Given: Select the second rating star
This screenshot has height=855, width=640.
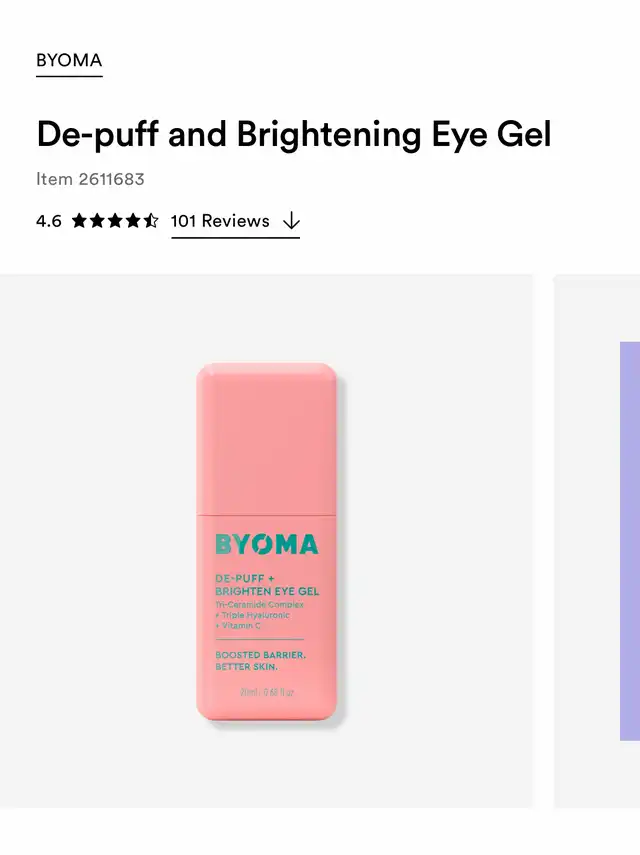Looking at the screenshot, I should point(98,221).
